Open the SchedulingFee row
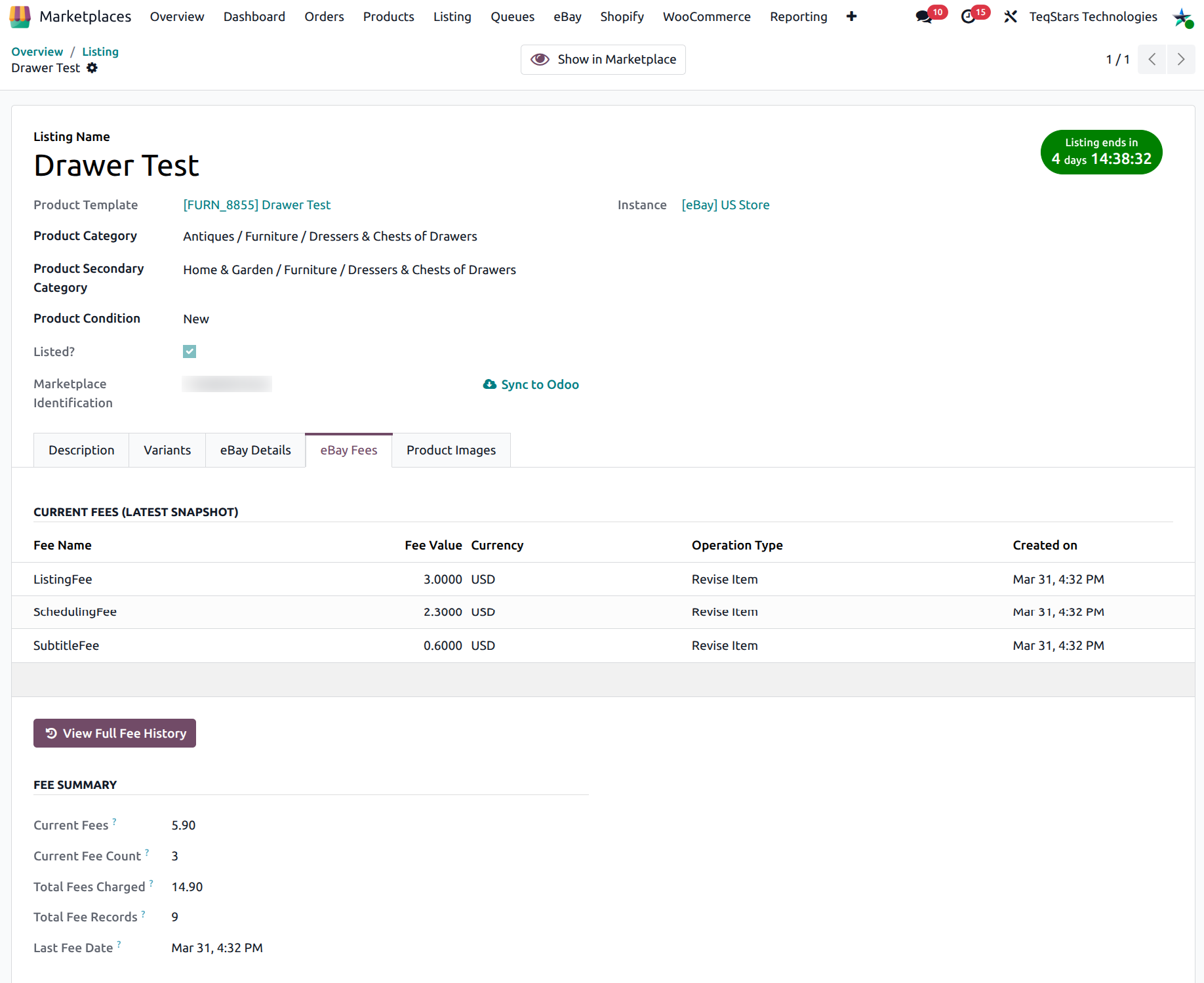Viewport: 1204px width, 983px height. (x=603, y=612)
